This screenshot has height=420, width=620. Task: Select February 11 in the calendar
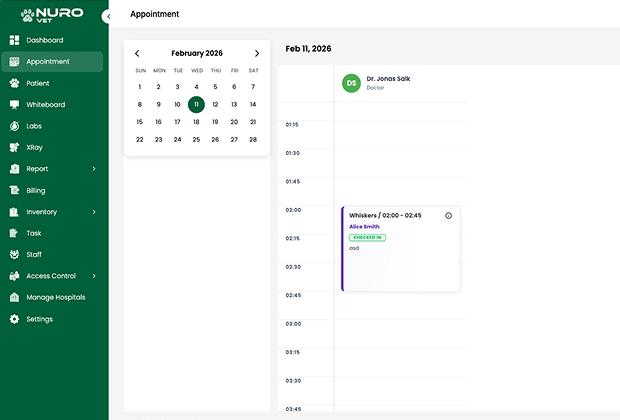[196, 104]
